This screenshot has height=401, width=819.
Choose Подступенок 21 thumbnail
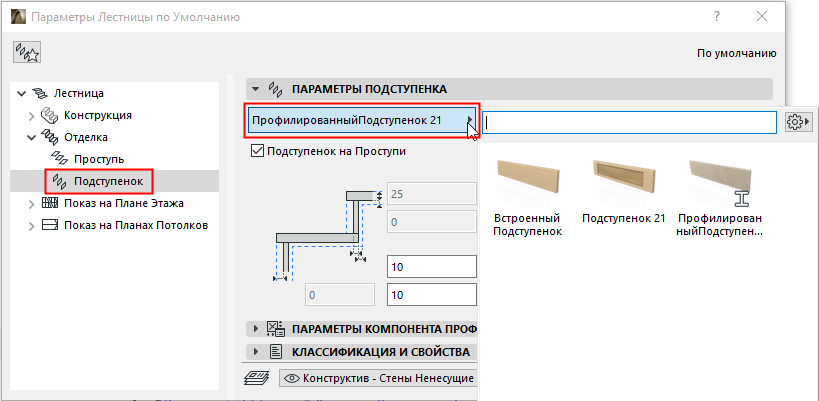(x=624, y=192)
